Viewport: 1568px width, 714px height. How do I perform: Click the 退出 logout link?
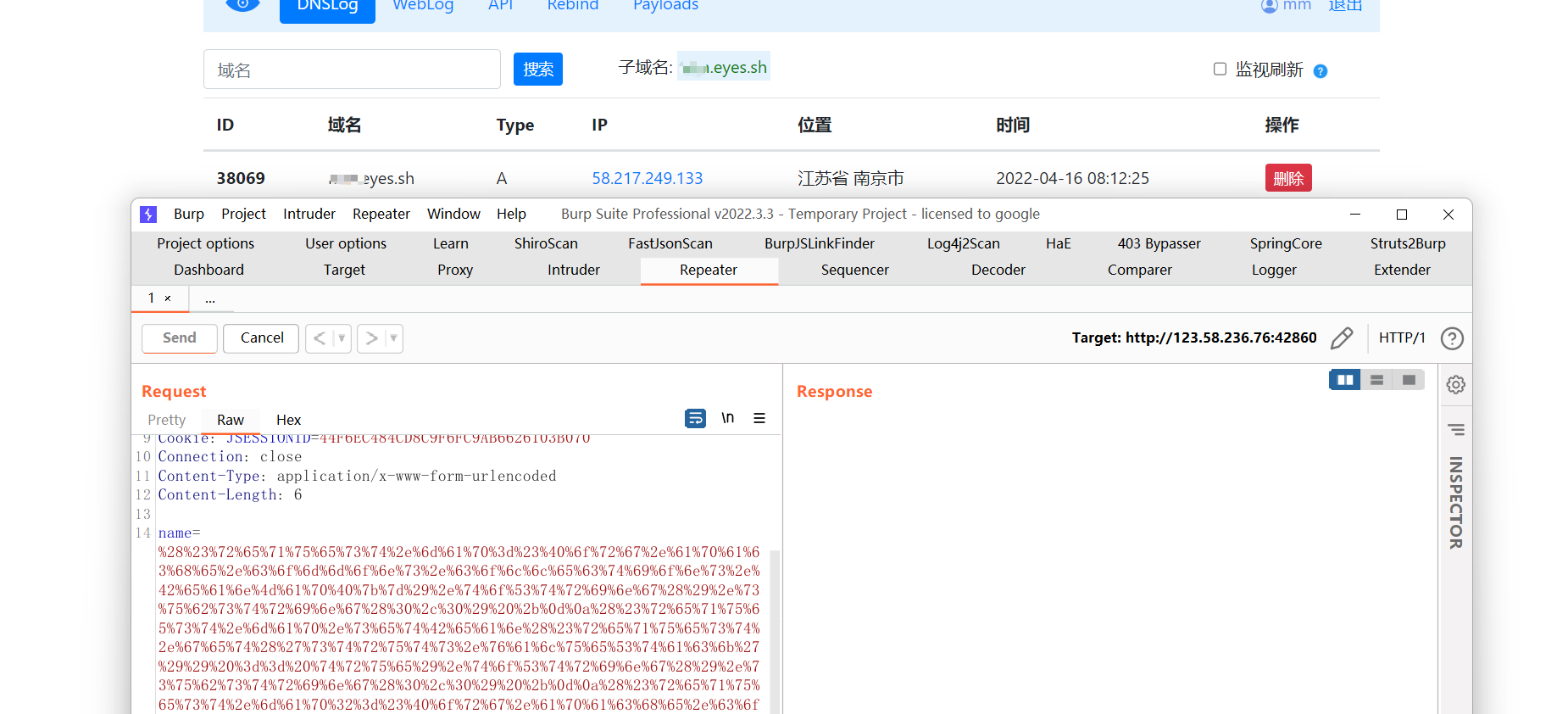pos(1345,6)
